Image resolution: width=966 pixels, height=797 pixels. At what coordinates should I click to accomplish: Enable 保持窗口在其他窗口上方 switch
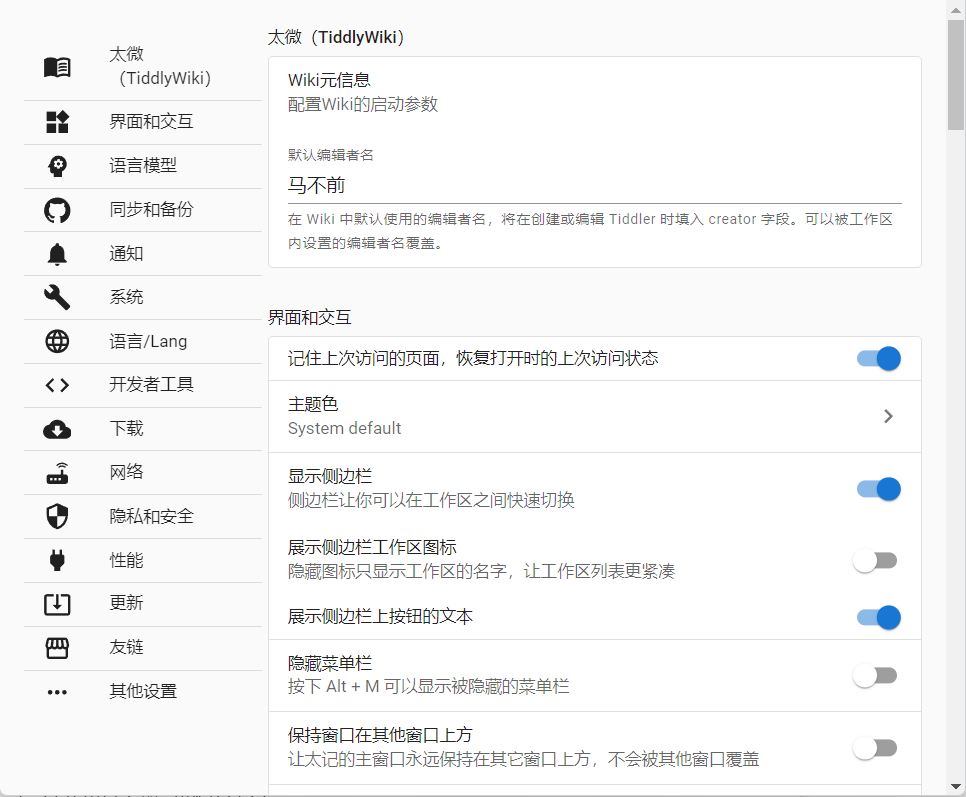[875, 748]
